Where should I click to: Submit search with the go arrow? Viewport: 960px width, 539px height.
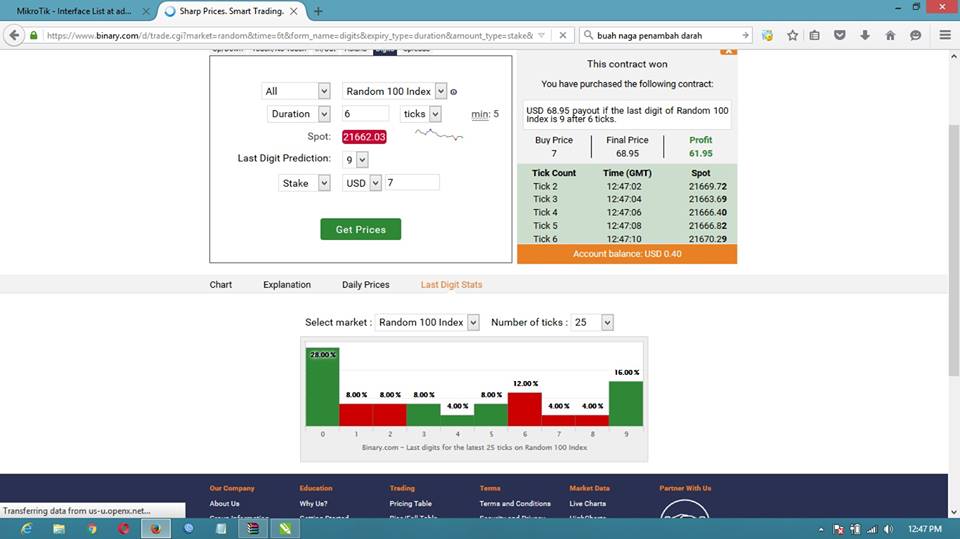pyautogui.click(x=745, y=36)
